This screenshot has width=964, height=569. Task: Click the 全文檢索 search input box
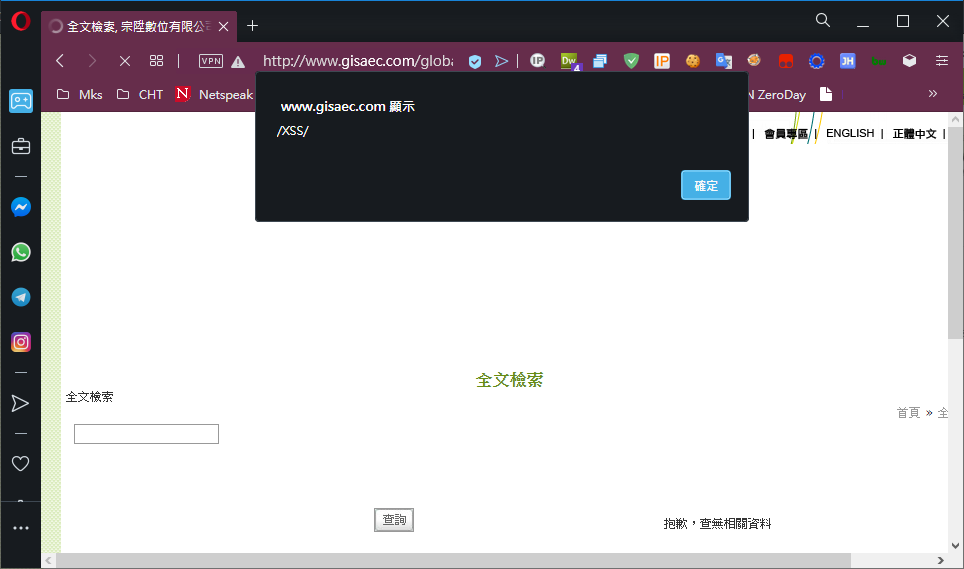tap(146, 434)
